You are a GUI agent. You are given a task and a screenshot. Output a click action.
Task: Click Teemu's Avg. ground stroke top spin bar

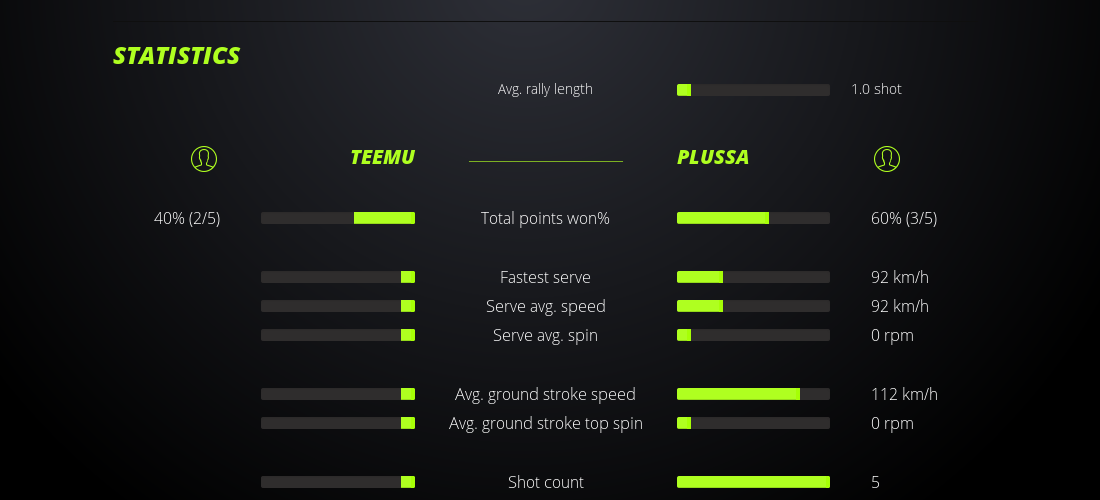(x=338, y=423)
